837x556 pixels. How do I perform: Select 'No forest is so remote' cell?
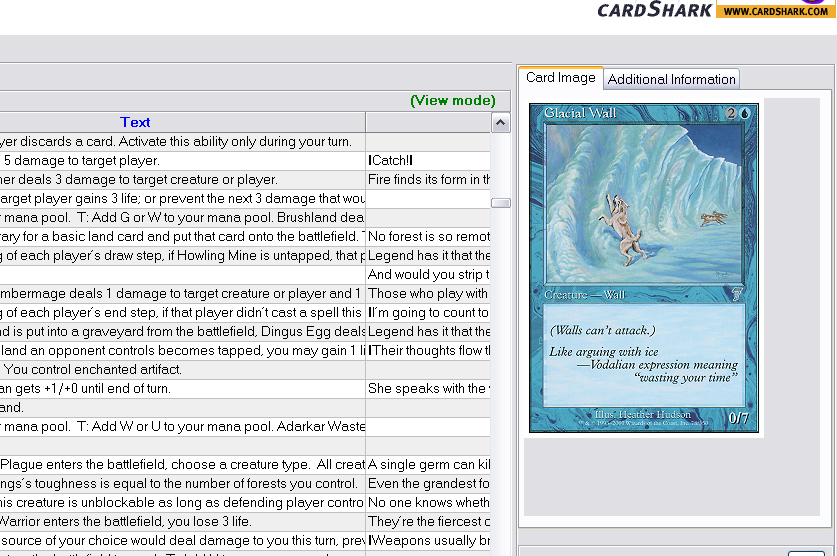428,236
